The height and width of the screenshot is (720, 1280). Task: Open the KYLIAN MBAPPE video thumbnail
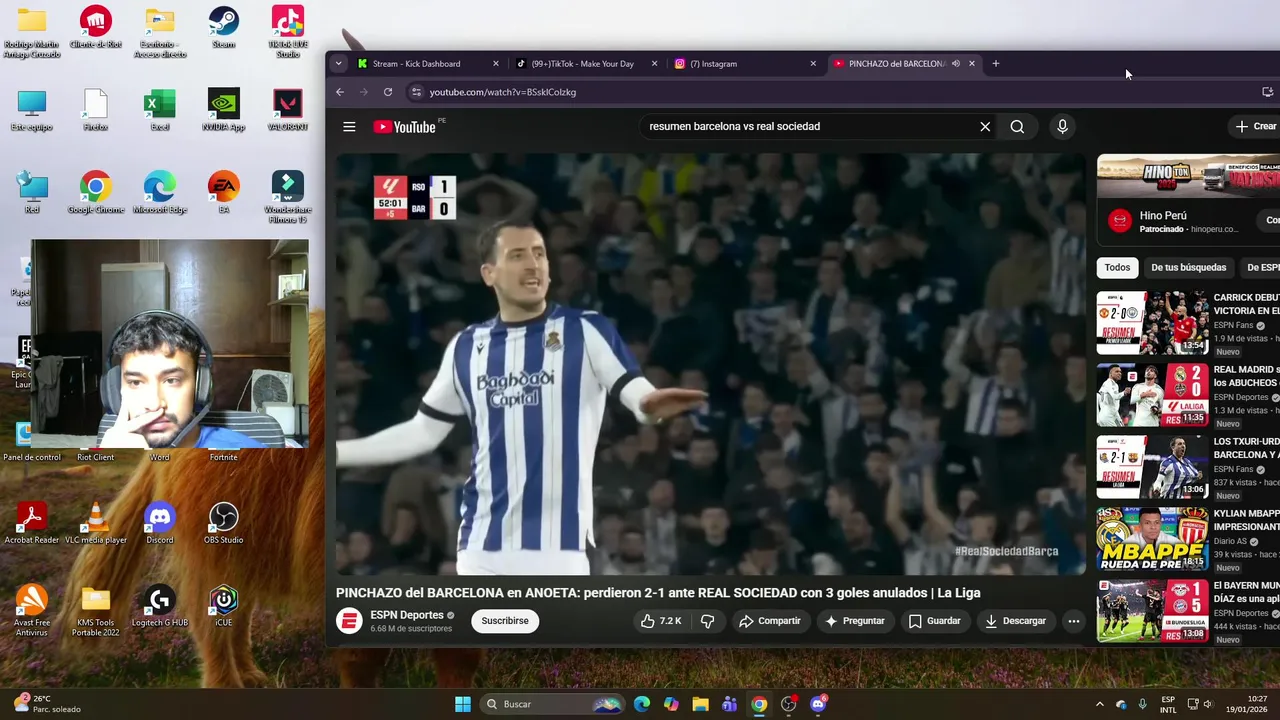[1153, 539]
